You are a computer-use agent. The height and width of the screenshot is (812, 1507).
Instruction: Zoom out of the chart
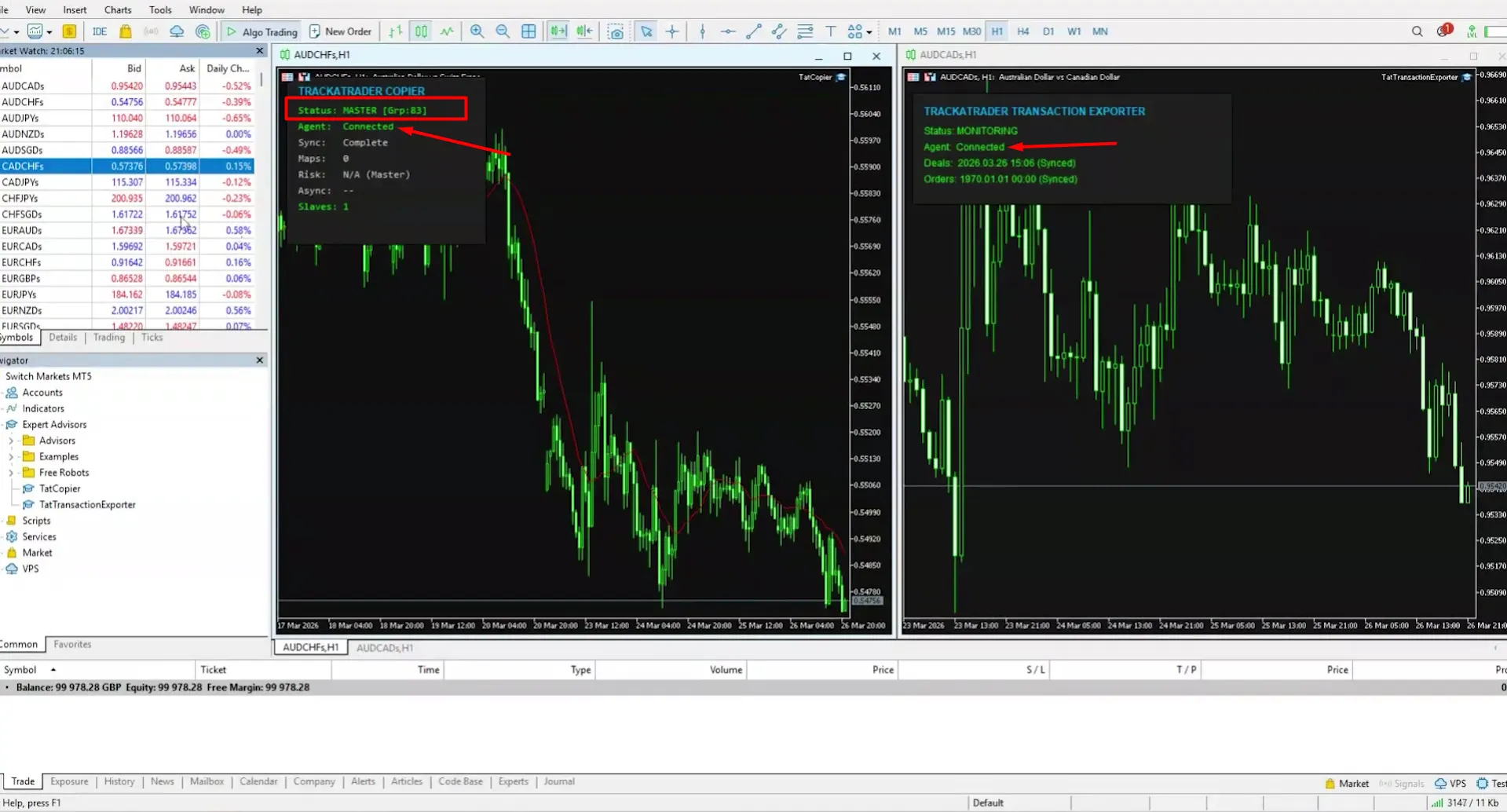coord(503,31)
